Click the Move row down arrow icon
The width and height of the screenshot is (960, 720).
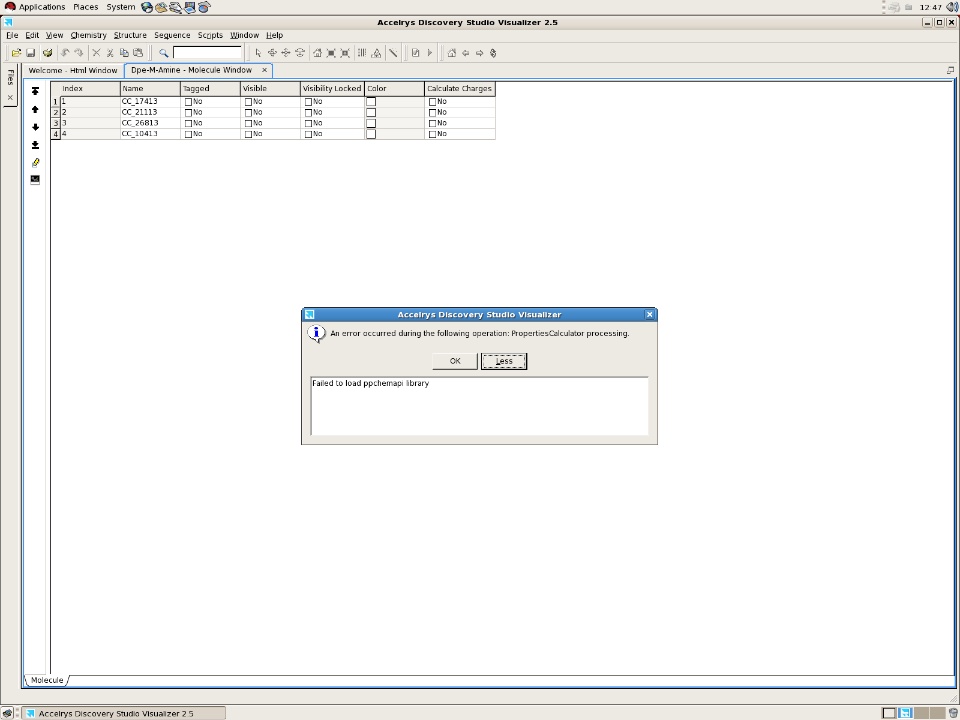[36, 127]
